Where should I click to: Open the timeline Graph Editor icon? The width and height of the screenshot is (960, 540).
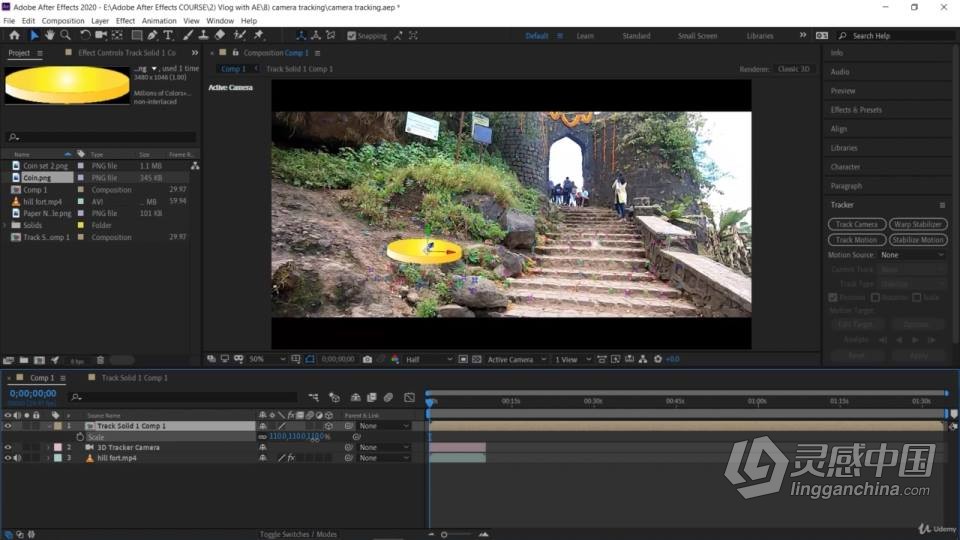(x=410, y=397)
